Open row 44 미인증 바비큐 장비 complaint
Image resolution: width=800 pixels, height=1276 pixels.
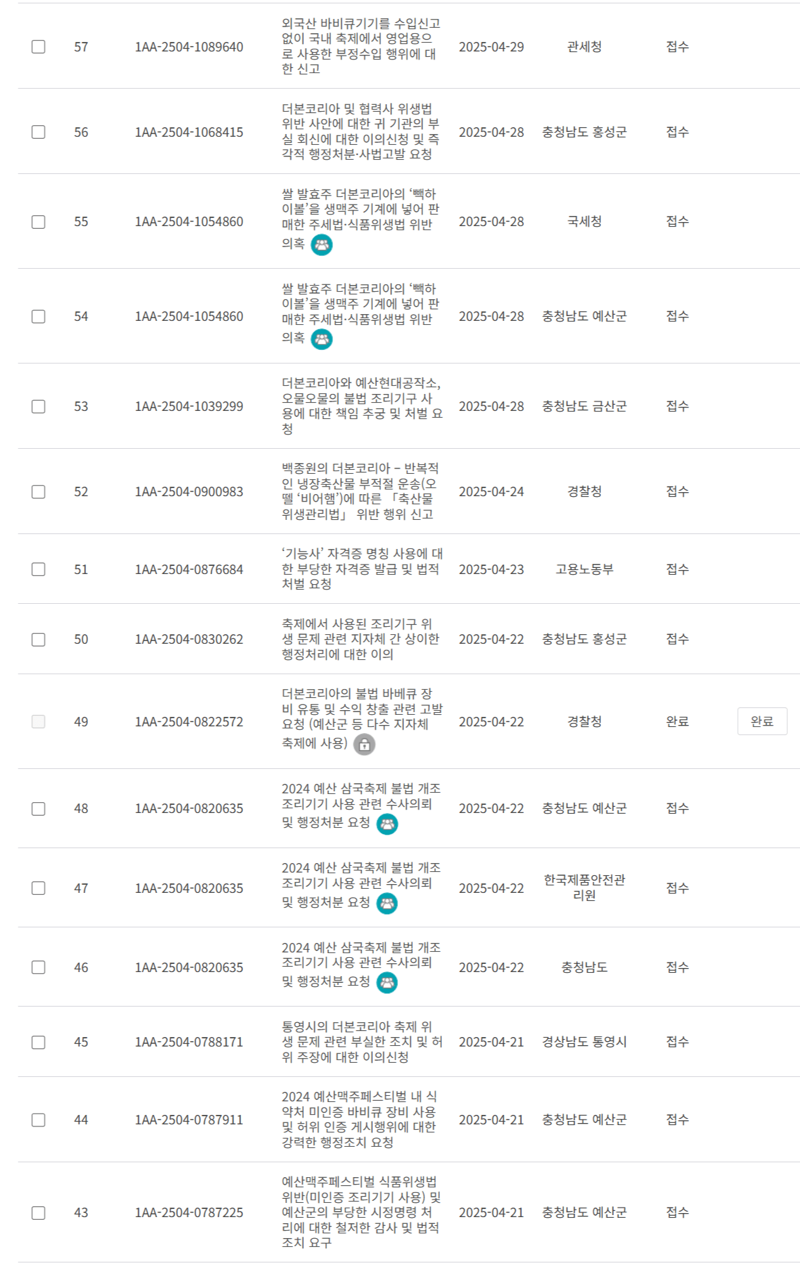pyautogui.click(x=361, y=1120)
